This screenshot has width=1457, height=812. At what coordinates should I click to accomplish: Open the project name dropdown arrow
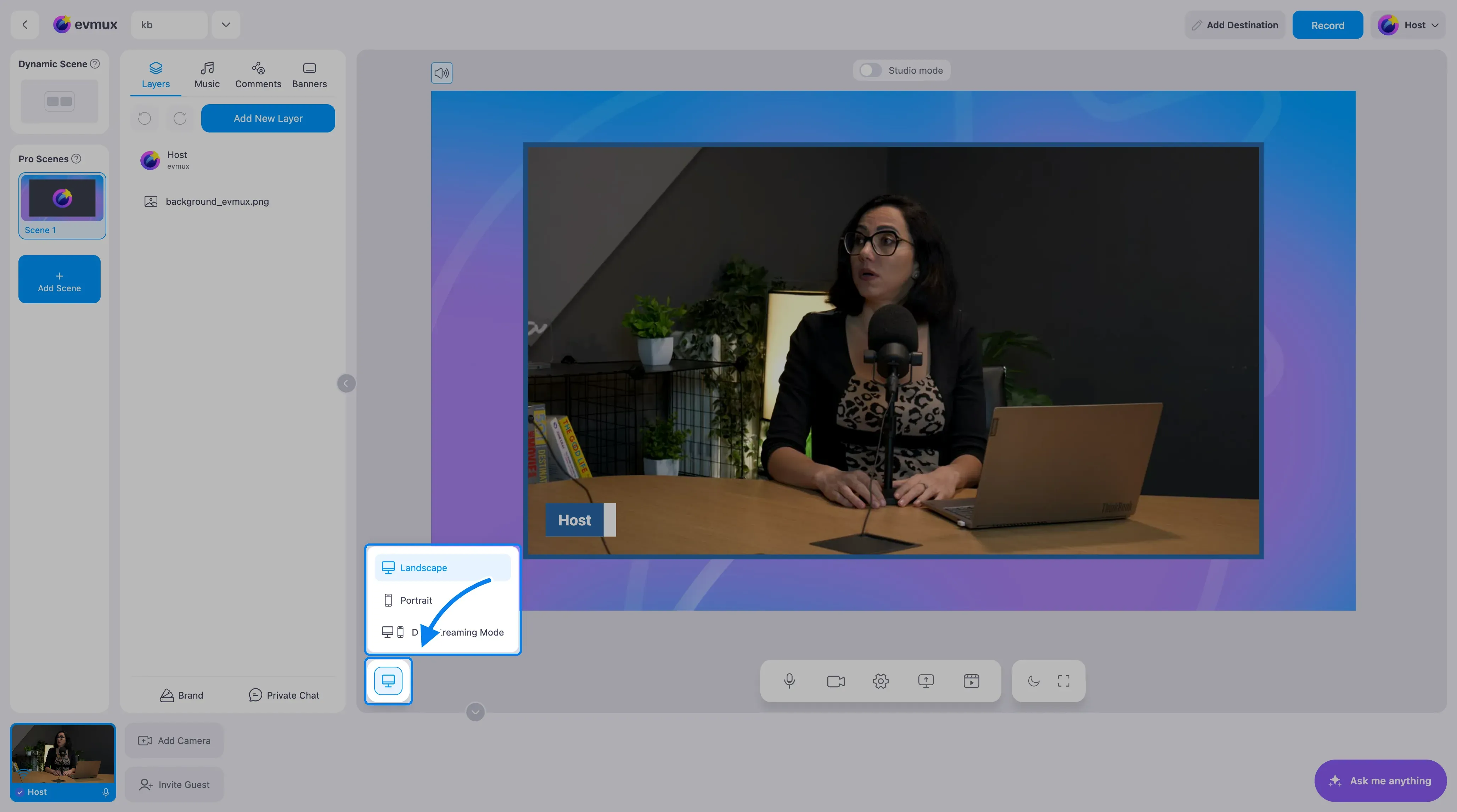pos(226,25)
